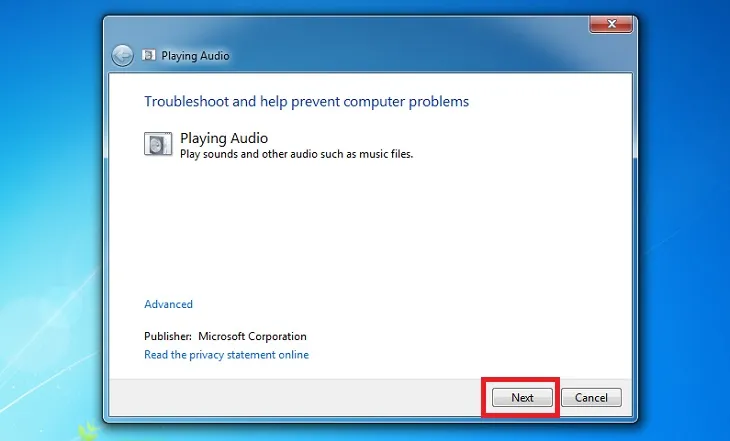Click the Microsoft Corporation publisher name

point(252,336)
